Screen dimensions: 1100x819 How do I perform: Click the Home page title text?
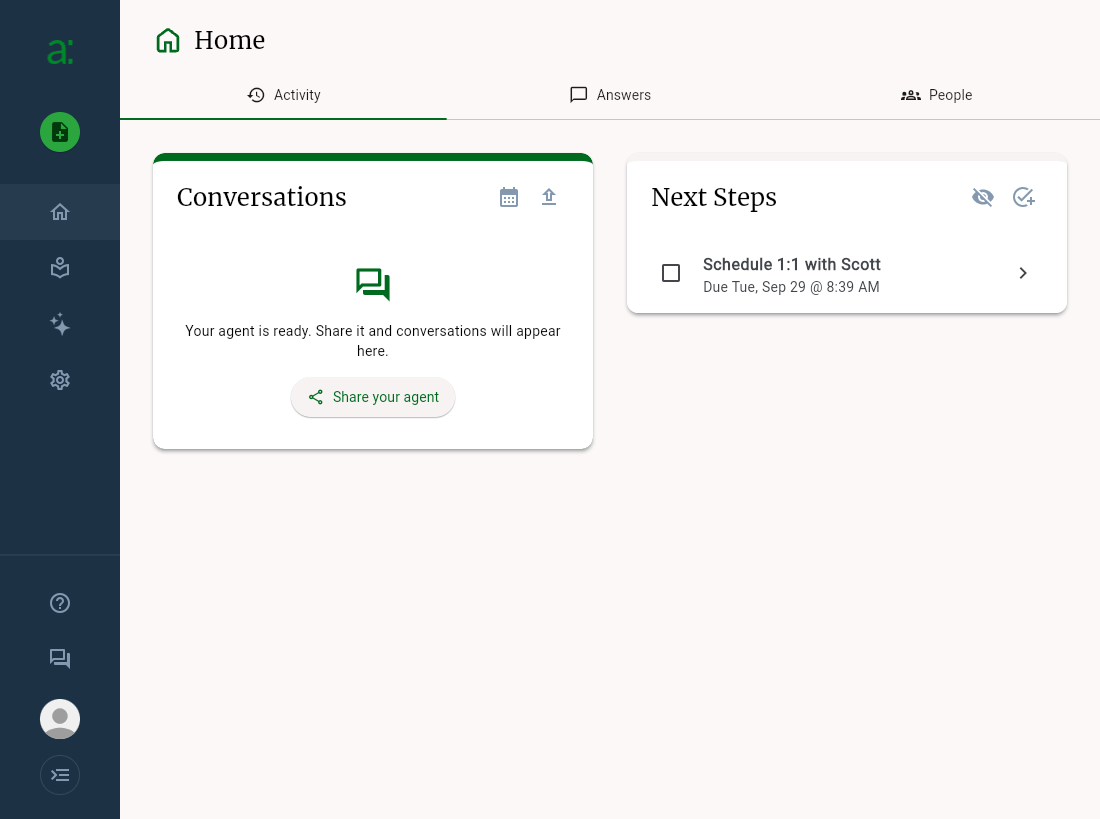(x=229, y=40)
